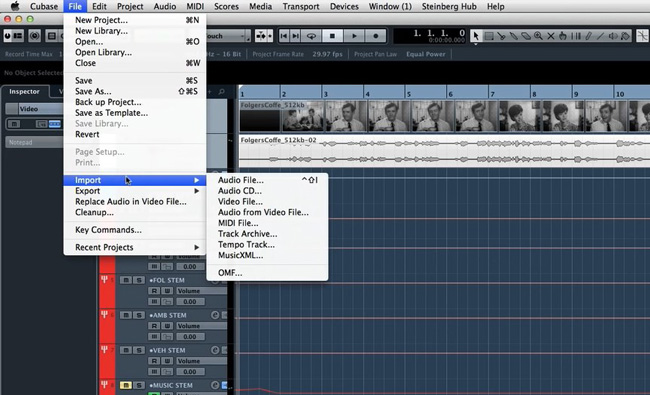Image resolution: width=650 pixels, height=395 pixels.
Task: Click bar 5 on the timeline ruler
Action: pos(408,94)
